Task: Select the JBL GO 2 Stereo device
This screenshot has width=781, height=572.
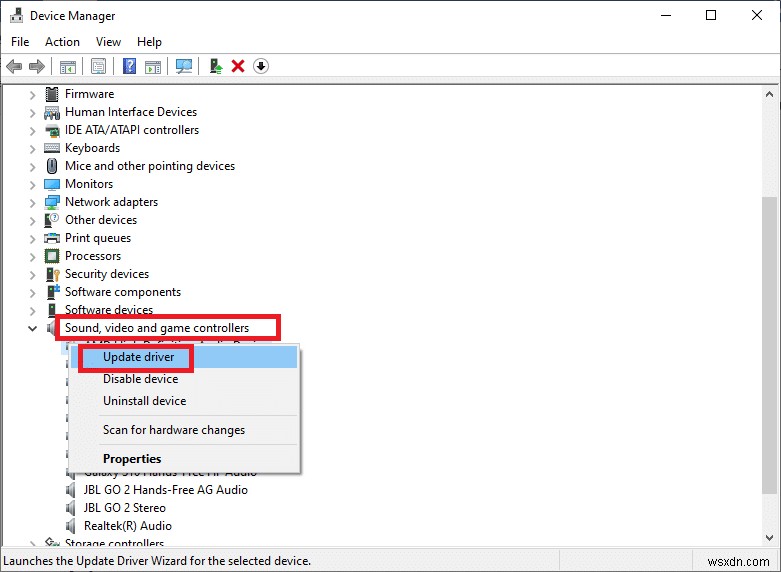Action: coord(125,508)
